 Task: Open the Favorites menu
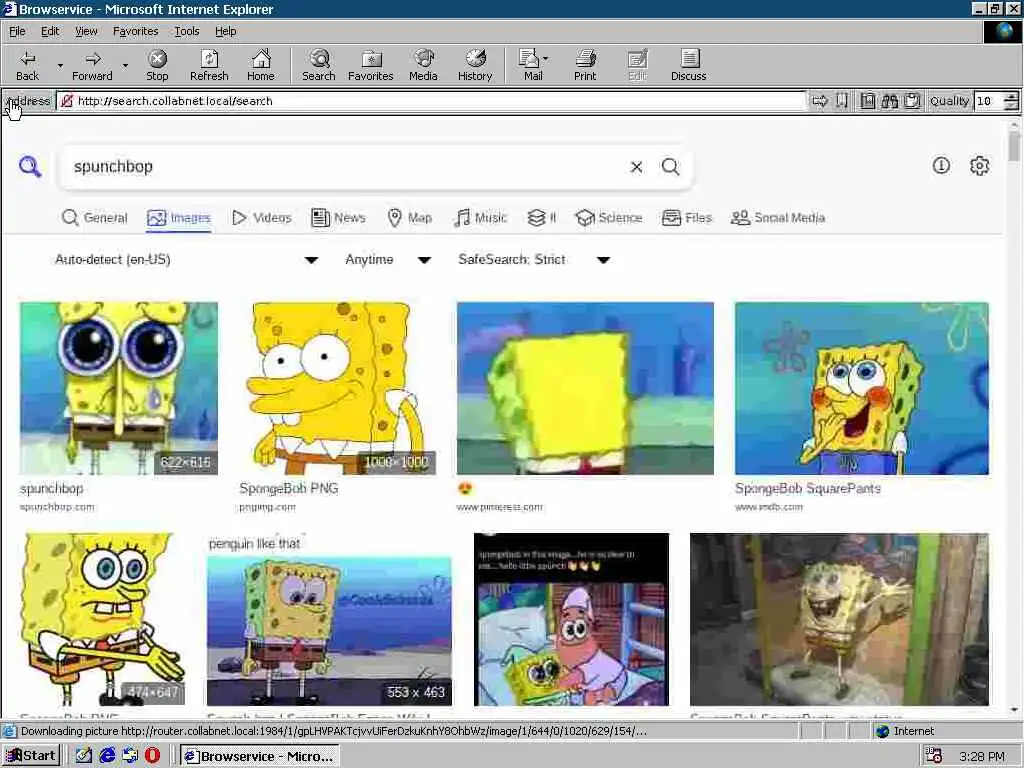(135, 31)
